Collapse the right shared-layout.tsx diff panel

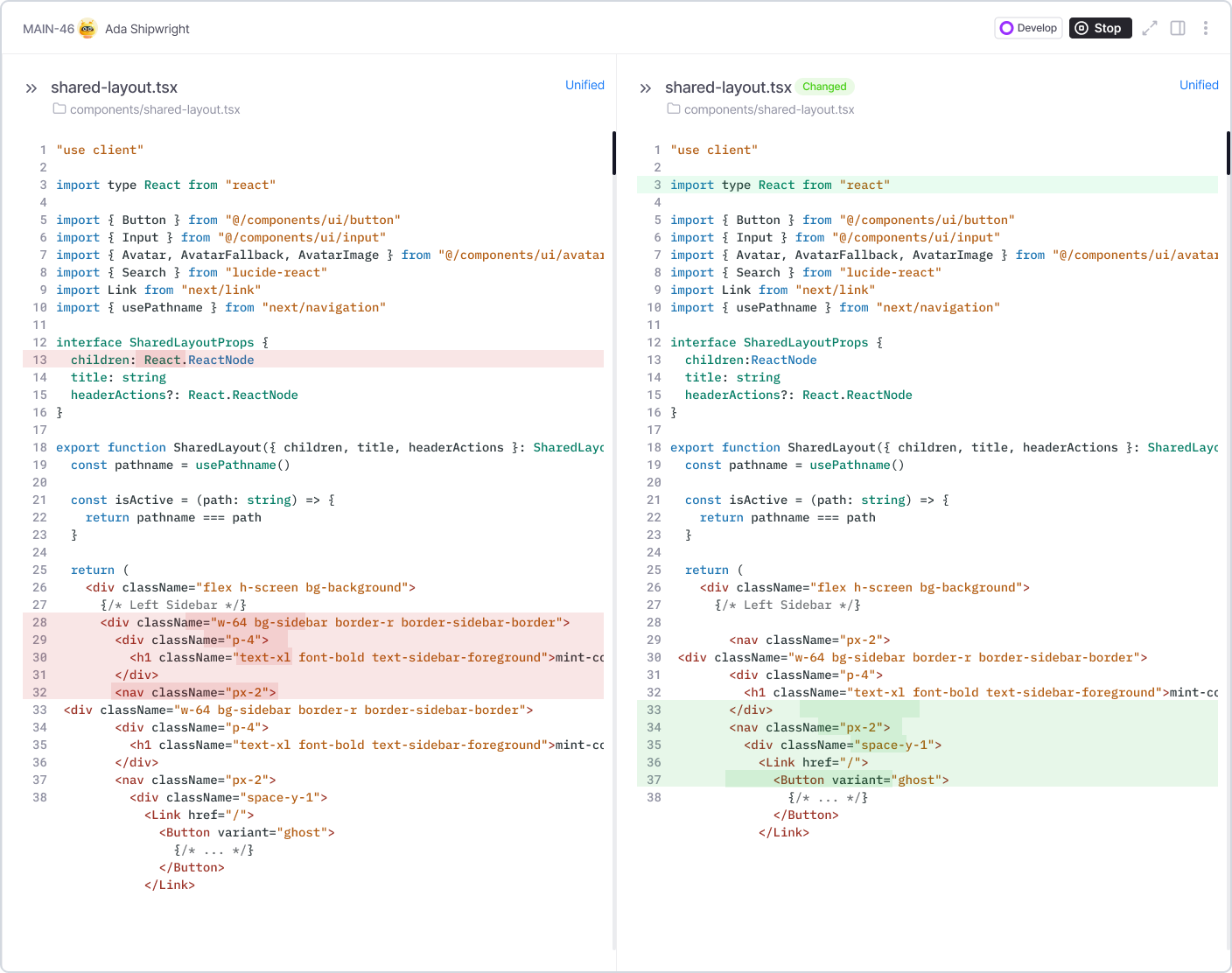646,88
